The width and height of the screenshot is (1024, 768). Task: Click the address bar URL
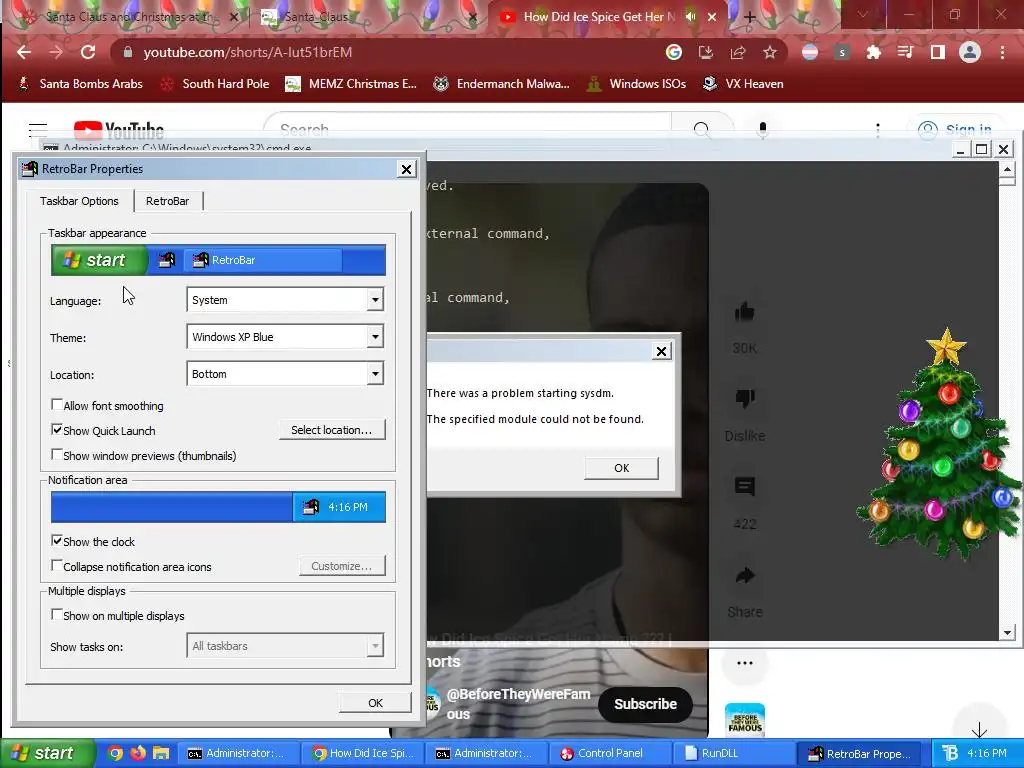(x=248, y=52)
